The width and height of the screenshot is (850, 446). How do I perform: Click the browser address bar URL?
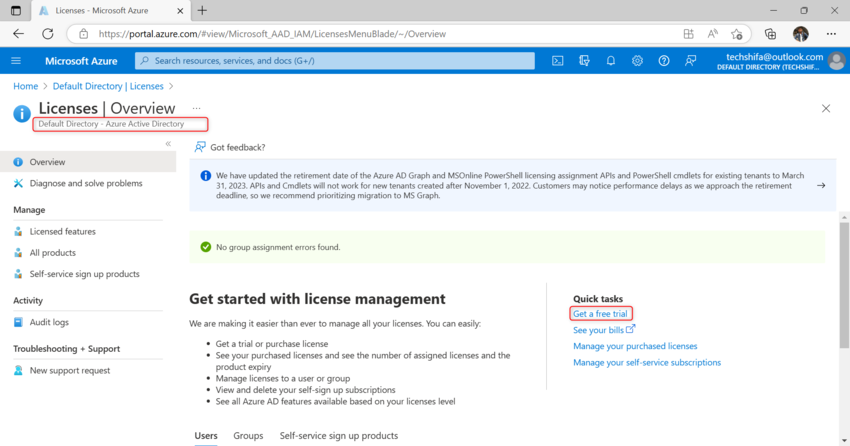272,34
